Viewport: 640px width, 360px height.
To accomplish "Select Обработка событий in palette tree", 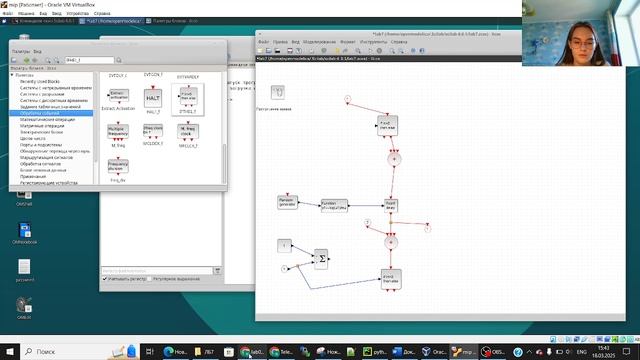I will tap(40, 113).
